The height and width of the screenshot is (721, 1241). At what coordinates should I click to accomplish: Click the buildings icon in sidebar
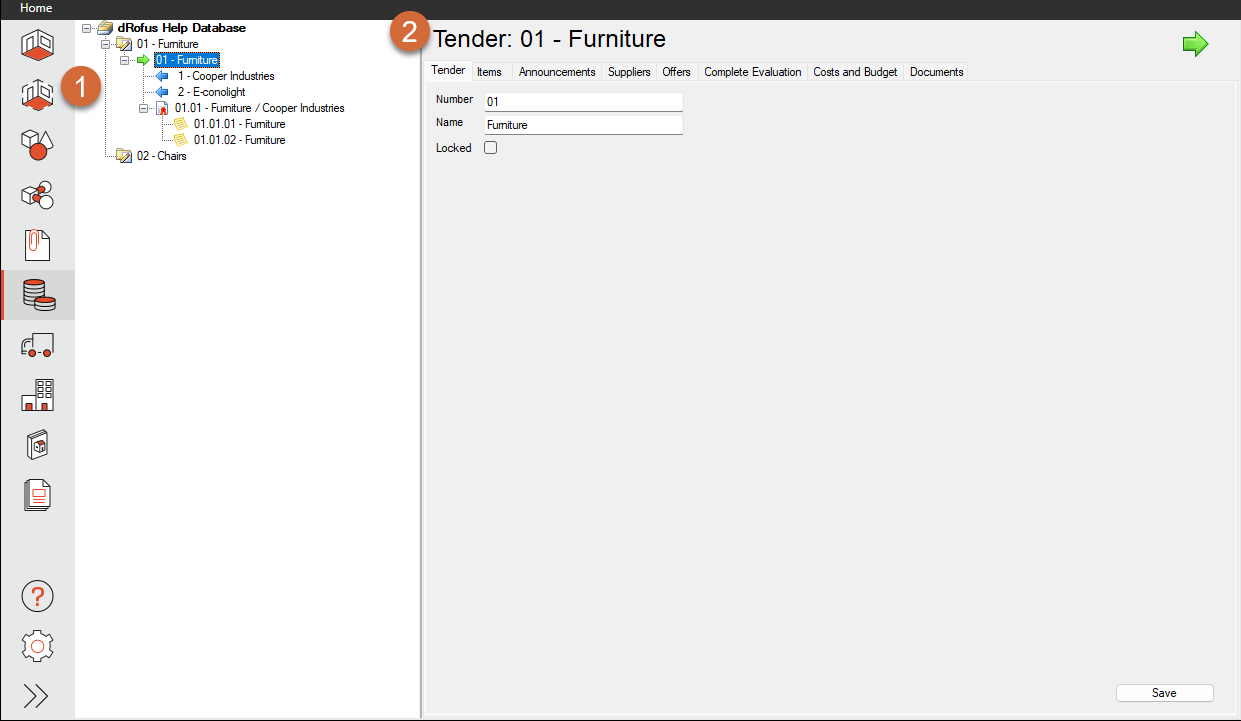[x=37, y=395]
